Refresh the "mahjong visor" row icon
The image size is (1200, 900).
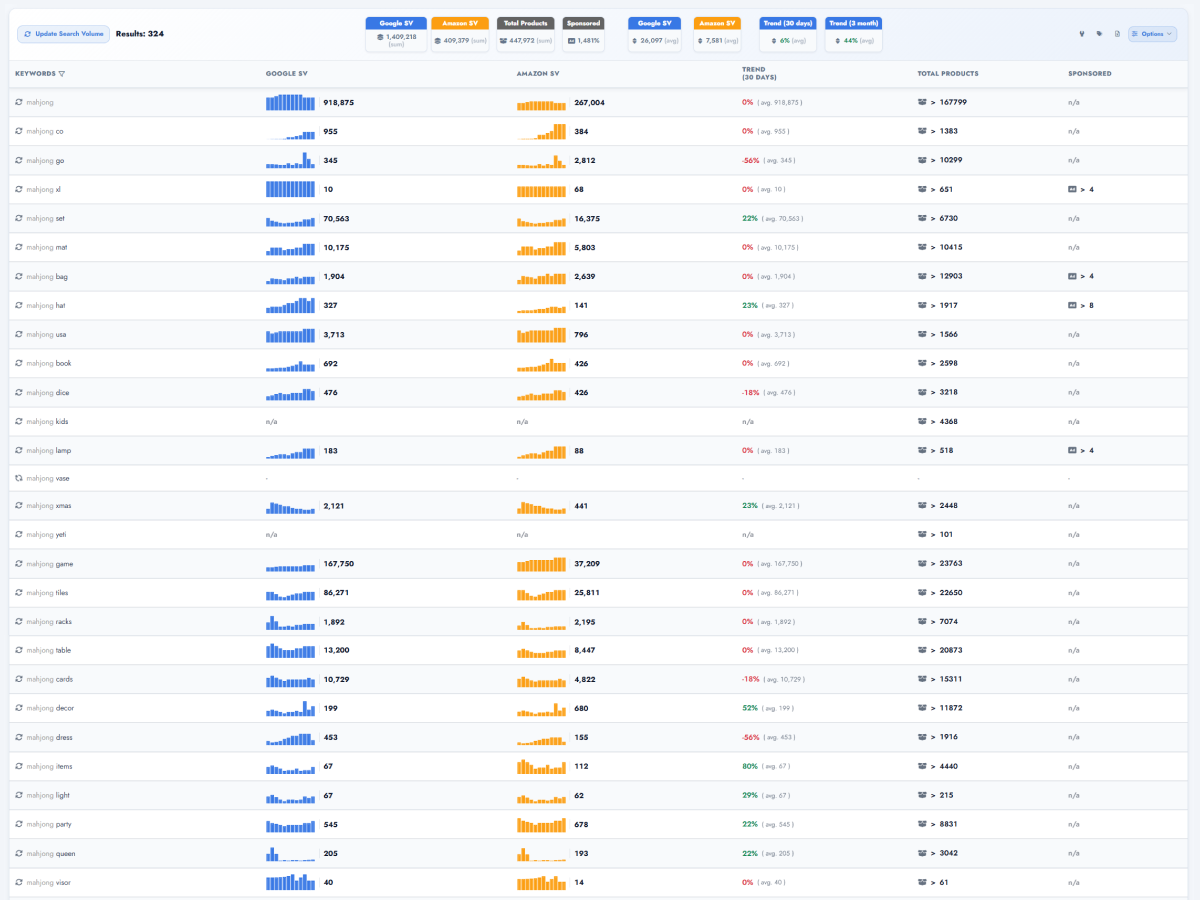tap(18, 882)
